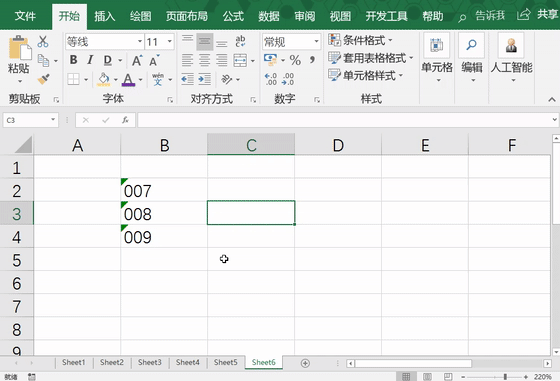The width and height of the screenshot is (560, 381).
Task: Activate the Format Painter brush
Action: click(x=43, y=79)
